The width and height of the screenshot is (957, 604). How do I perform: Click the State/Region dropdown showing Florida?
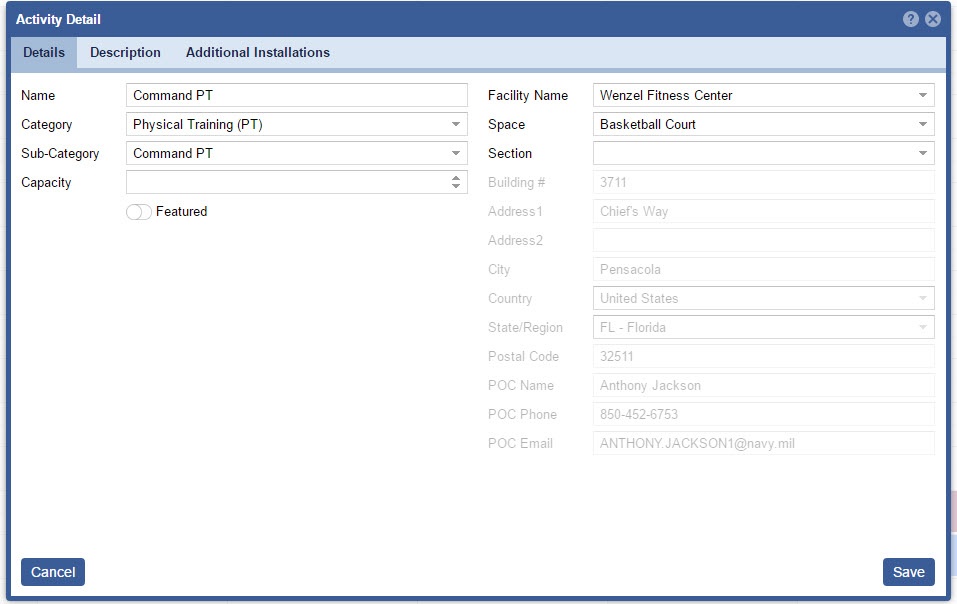pos(763,328)
